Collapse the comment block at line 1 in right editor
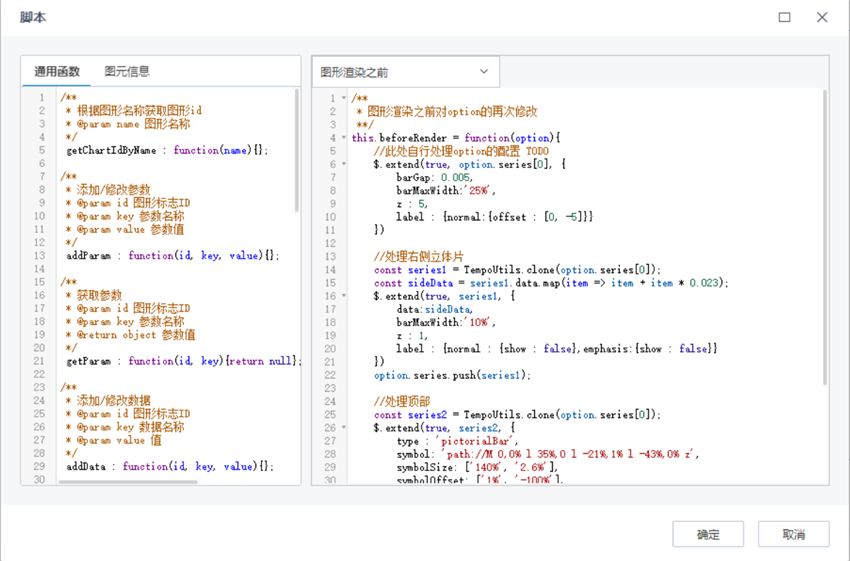This screenshot has width=850, height=561. tap(345, 98)
